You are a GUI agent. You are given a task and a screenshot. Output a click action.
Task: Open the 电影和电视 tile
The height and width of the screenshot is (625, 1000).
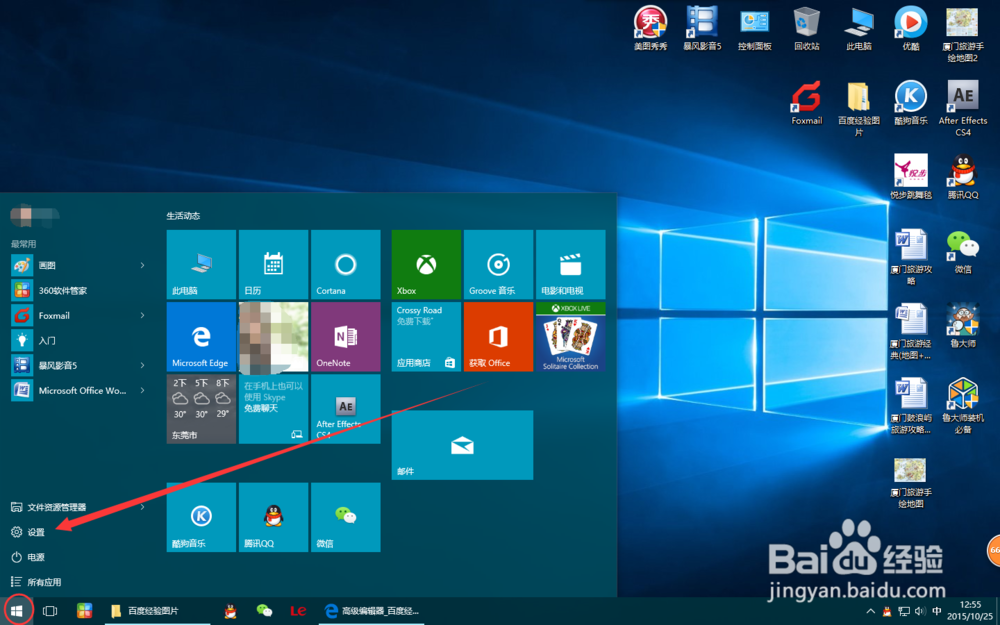pyautogui.click(x=571, y=265)
